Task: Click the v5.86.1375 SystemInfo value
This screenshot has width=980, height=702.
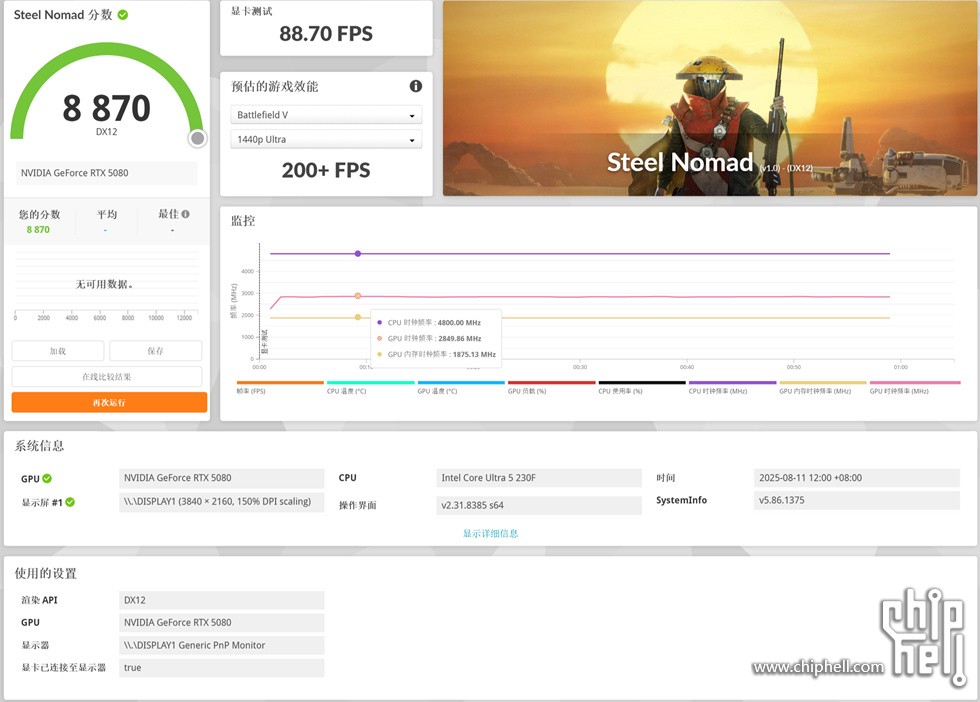Action: tap(857, 500)
